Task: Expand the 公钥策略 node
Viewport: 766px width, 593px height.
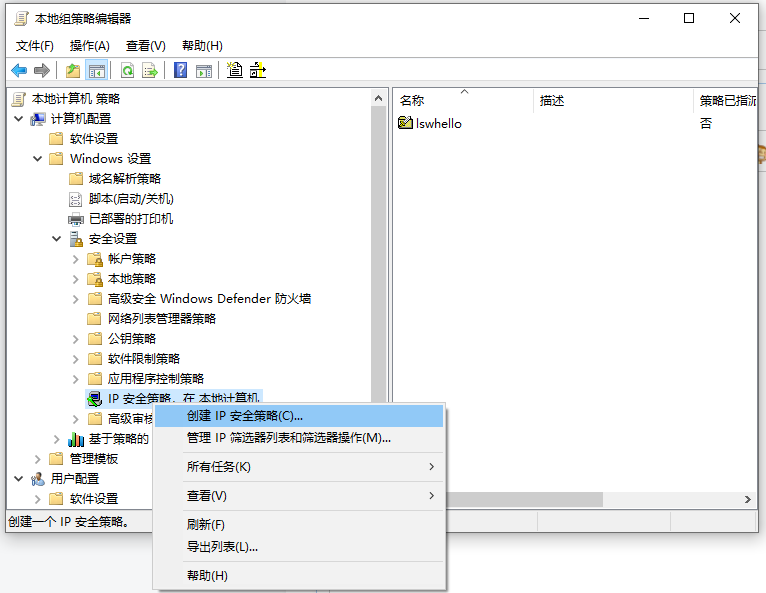Action: coord(76,339)
